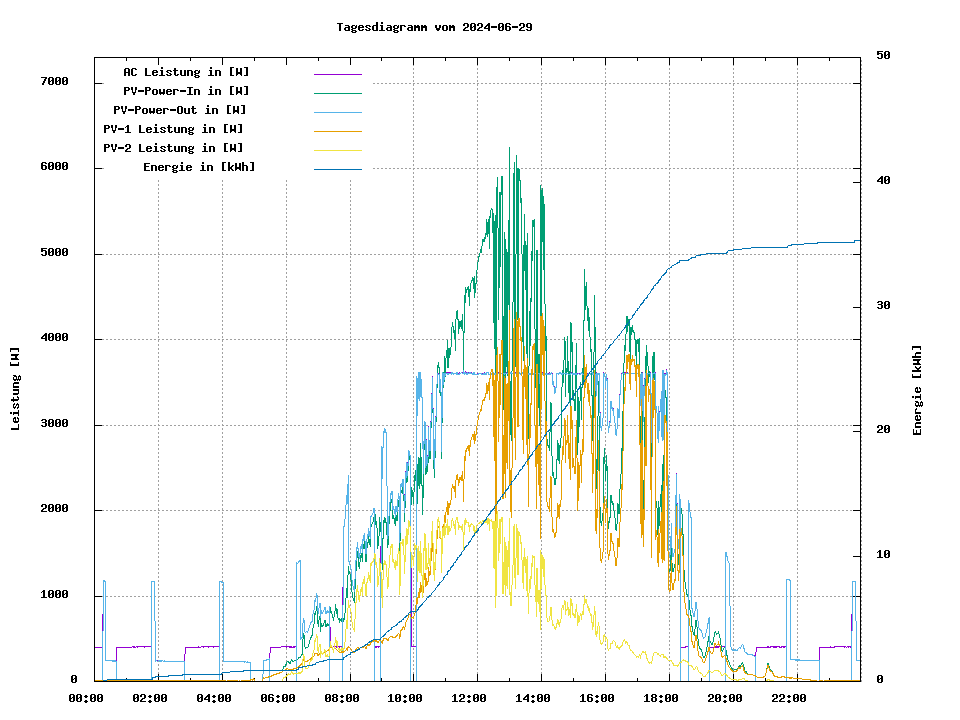This screenshot has height=720, width=960.
Task: Click the 5000 label on the left axis
Action: [x=54, y=253]
